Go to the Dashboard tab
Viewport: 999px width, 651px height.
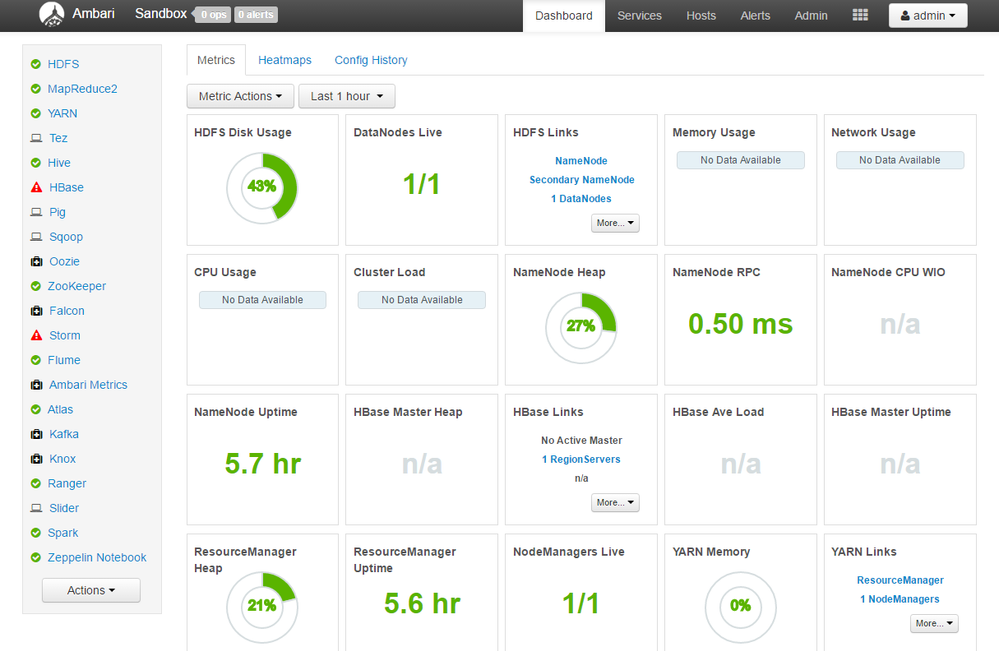pos(564,16)
